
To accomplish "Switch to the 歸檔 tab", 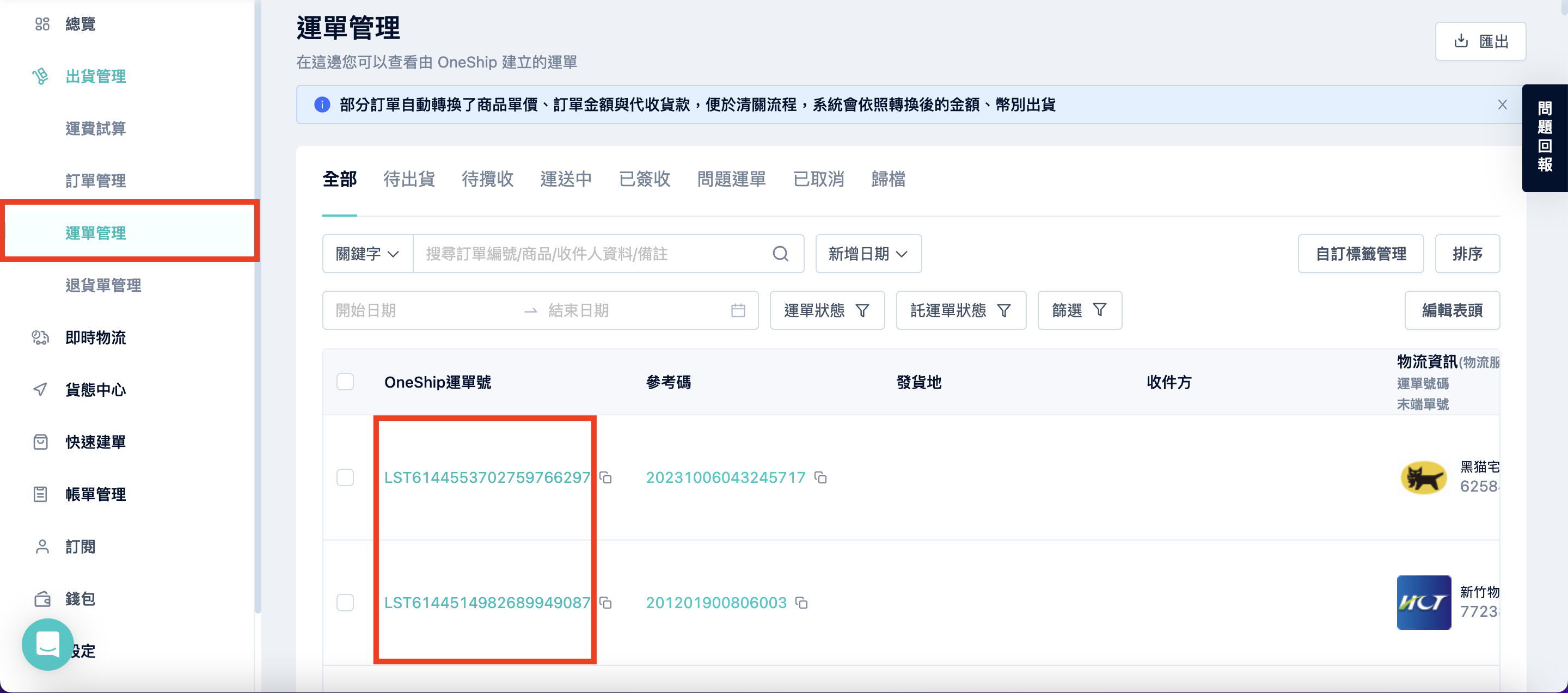I will tap(888, 179).
